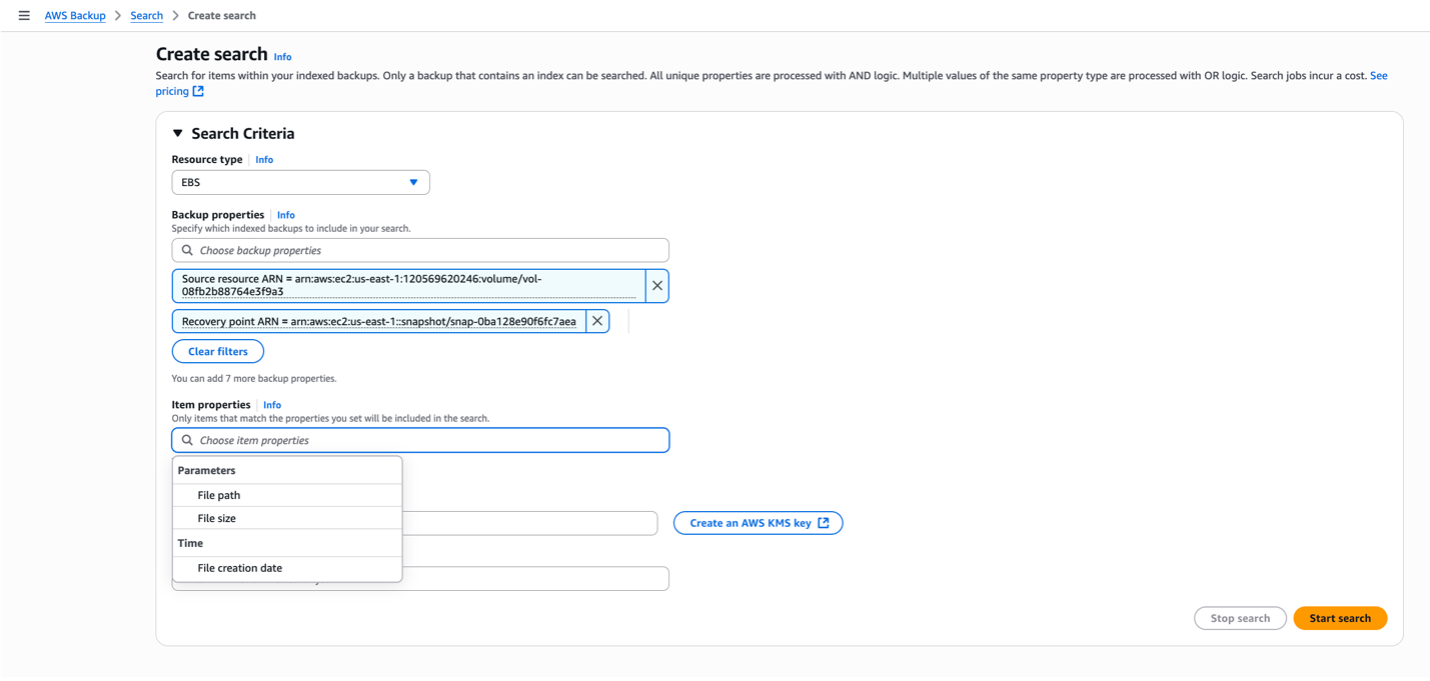The height and width of the screenshot is (681, 1430).
Task: Click the Info link beside Create search heading
Action: [283, 56]
